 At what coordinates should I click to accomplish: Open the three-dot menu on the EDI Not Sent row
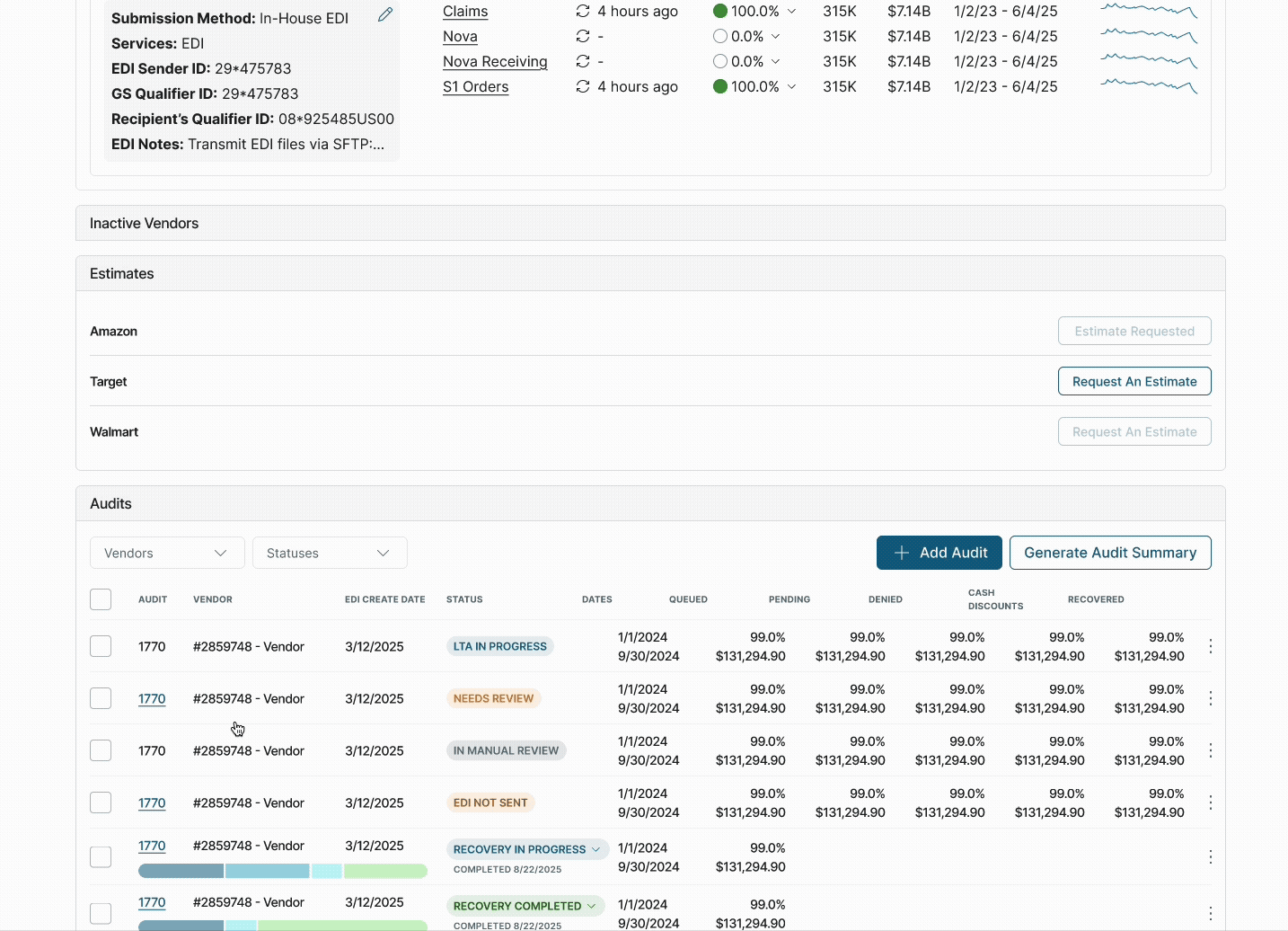coord(1210,802)
